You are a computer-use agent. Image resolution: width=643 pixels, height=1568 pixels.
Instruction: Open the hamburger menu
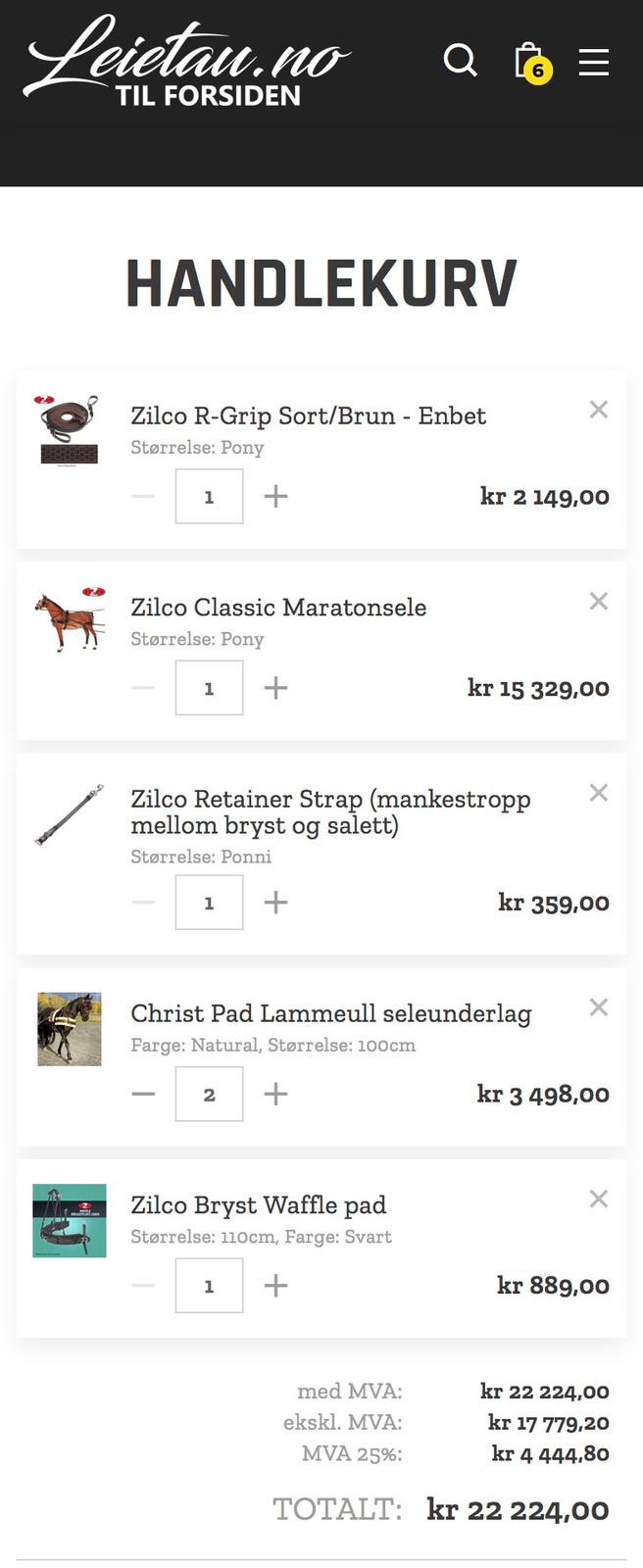click(593, 62)
